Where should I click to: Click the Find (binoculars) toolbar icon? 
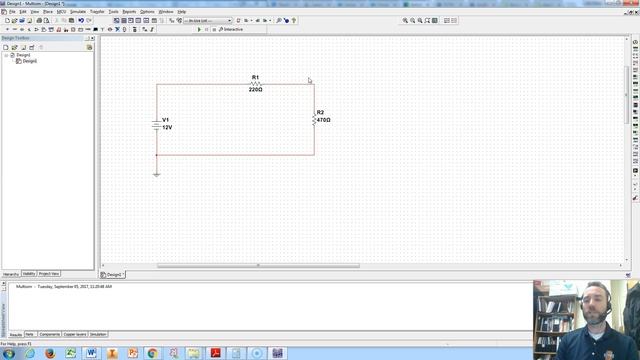tap(279, 20)
